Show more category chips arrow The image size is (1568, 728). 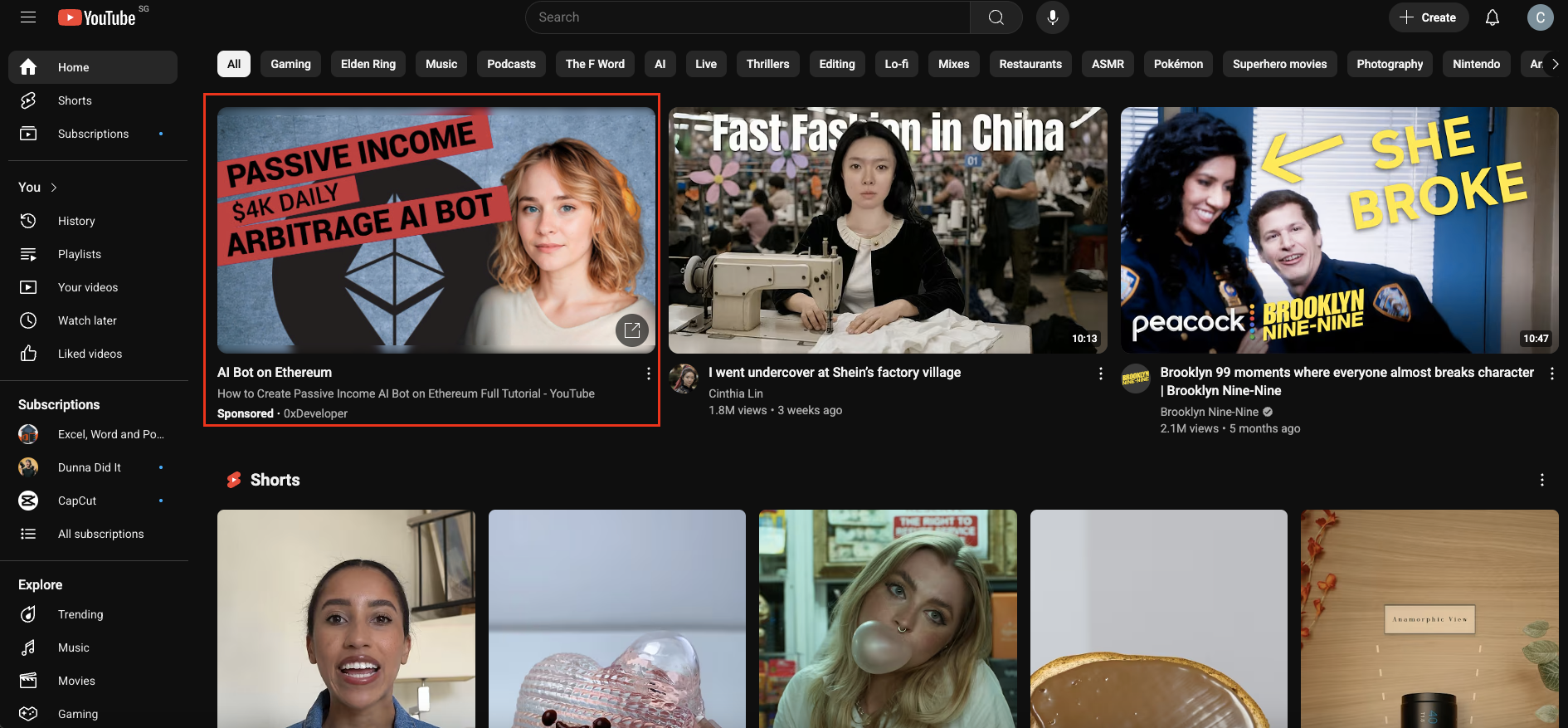click(x=1556, y=64)
